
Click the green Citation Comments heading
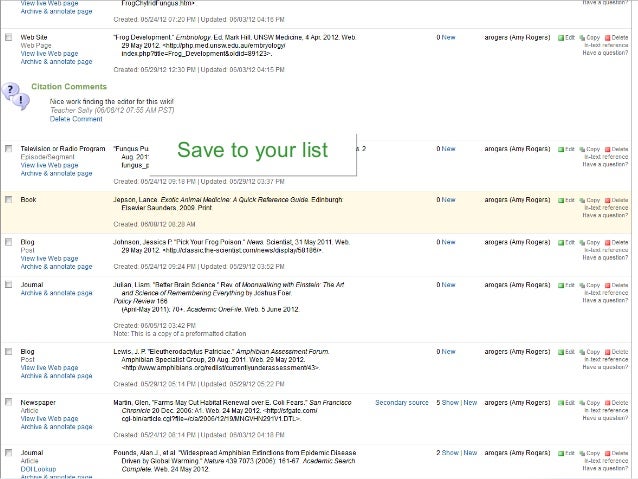[69, 86]
